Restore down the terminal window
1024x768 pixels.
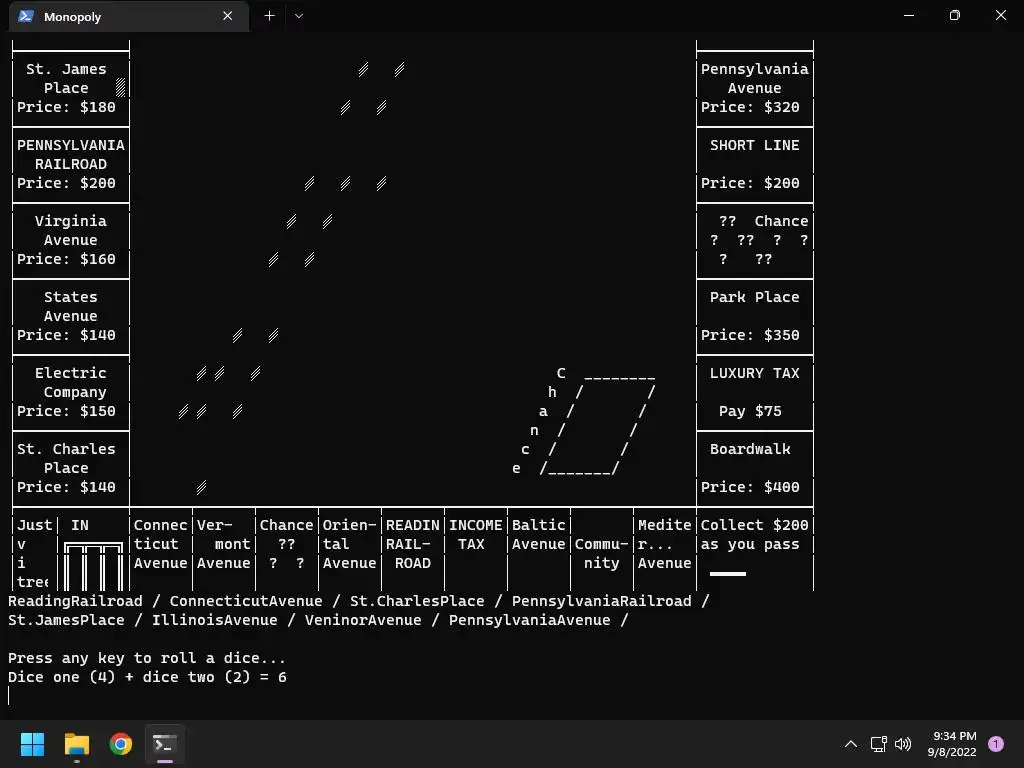click(954, 15)
